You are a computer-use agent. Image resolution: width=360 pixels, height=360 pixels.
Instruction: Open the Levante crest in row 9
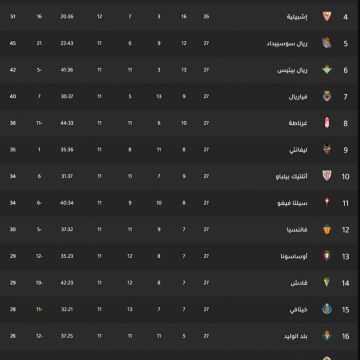tap(327, 150)
